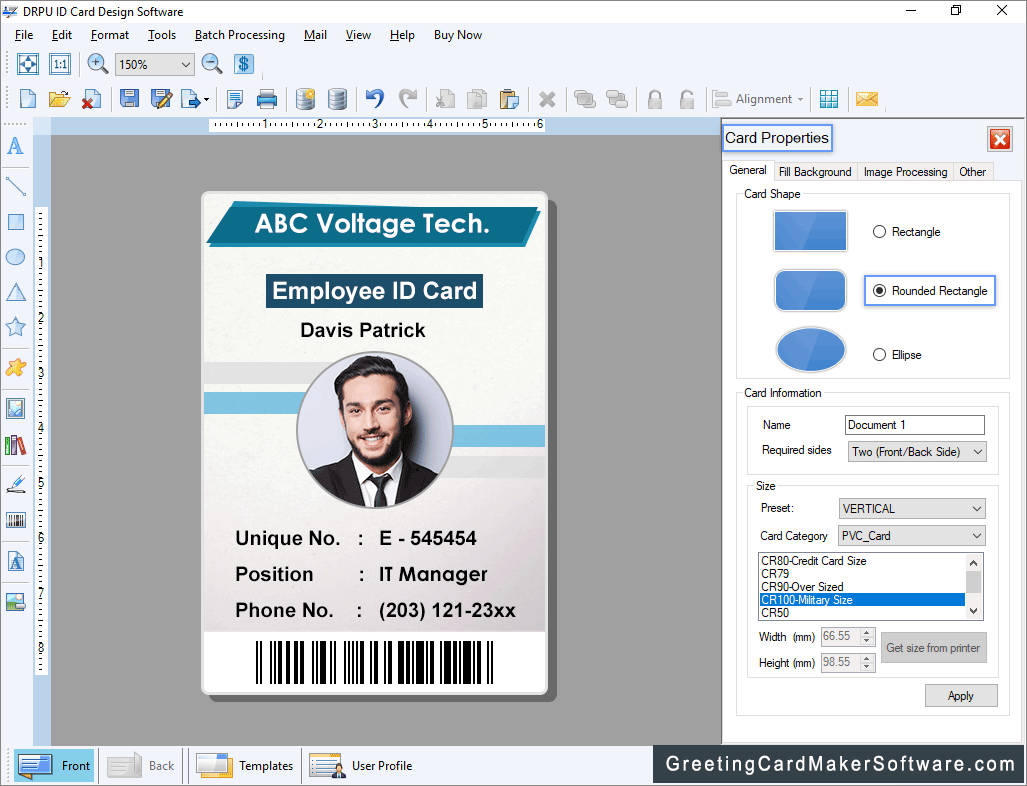Decrease Height value with down stepper
Image resolution: width=1027 pixels, height=786 pixels.
pyautogui.click(x=867, y=667)
